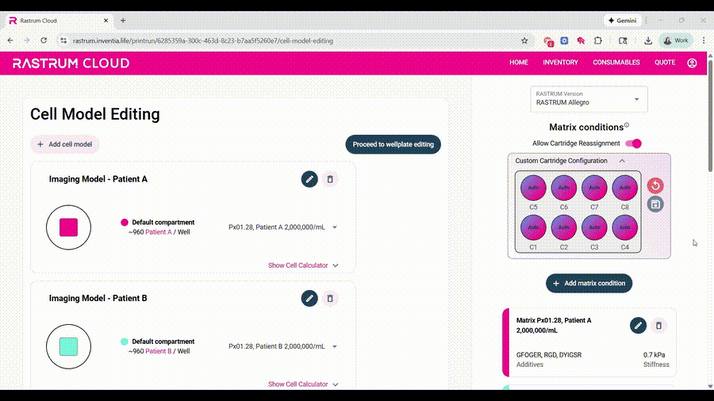Open the Gemini browser button
714x401 pixels.
point(622,20)
